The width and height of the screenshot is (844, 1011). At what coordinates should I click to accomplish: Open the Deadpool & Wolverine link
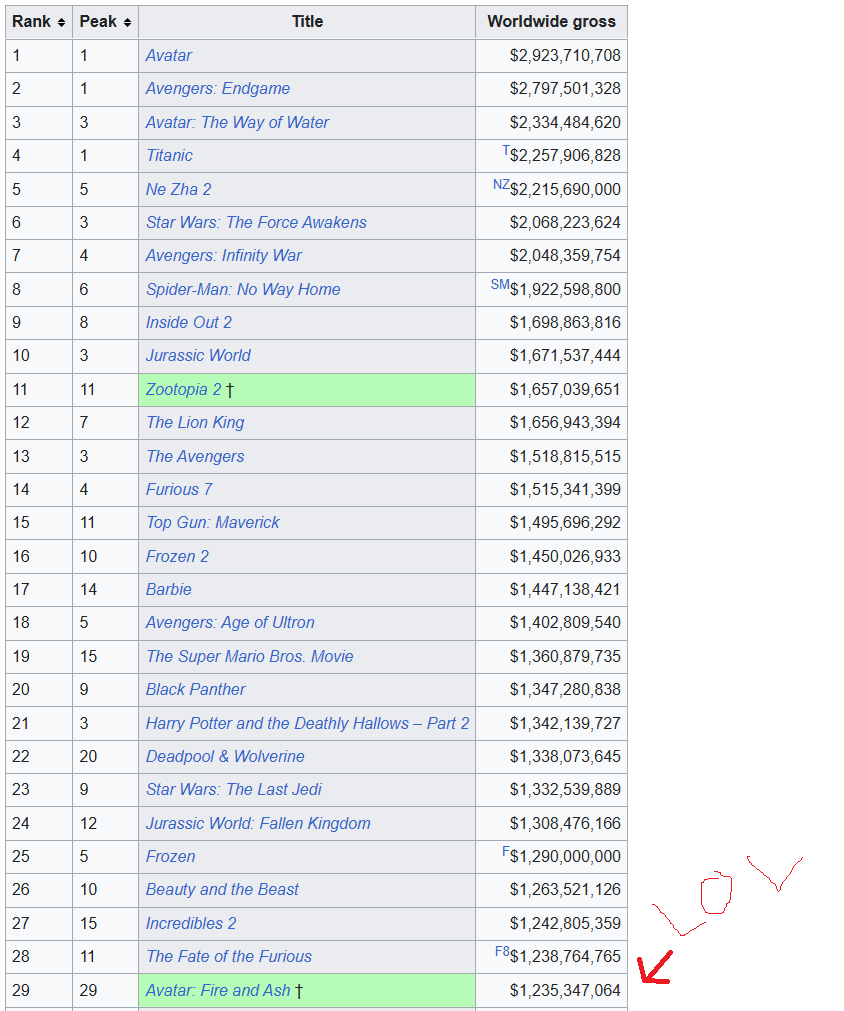[x=225, y=756]
